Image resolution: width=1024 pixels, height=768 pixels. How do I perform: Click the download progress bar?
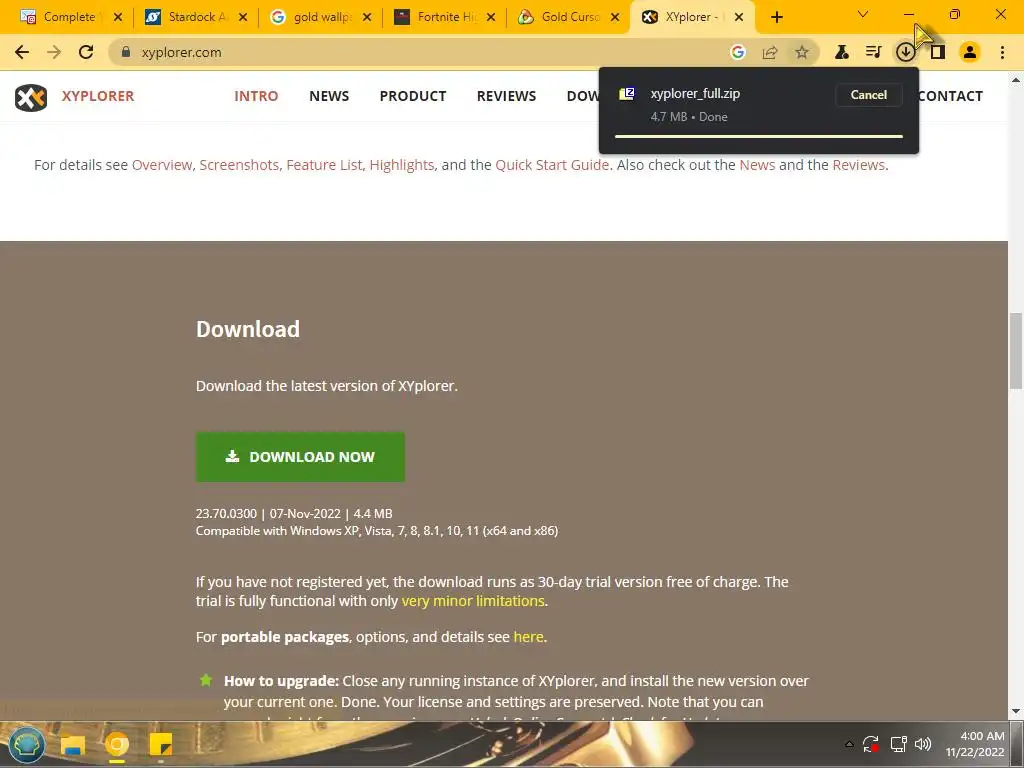click(x=759, y=136)
